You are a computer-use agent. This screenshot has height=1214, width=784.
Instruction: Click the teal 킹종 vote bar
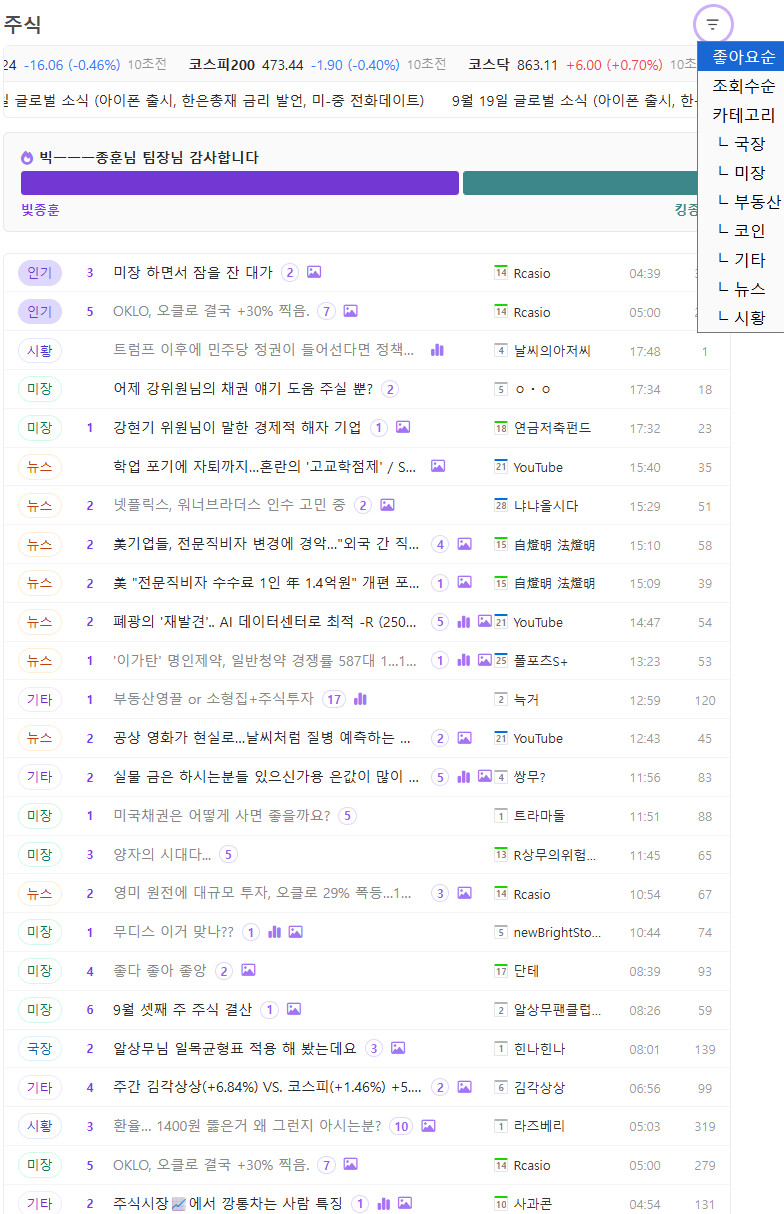pyautogui.click(x=580, y=183)
